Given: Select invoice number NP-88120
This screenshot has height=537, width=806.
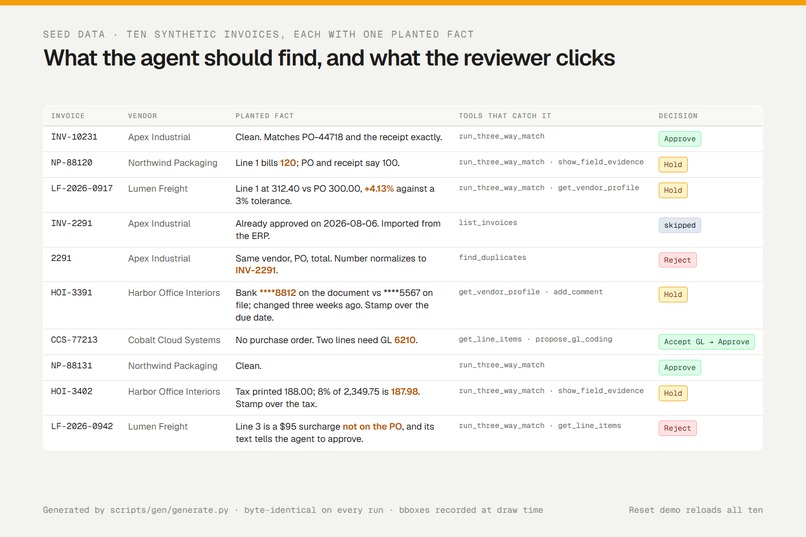Looking at the screenshot, I should pos(71,162).
